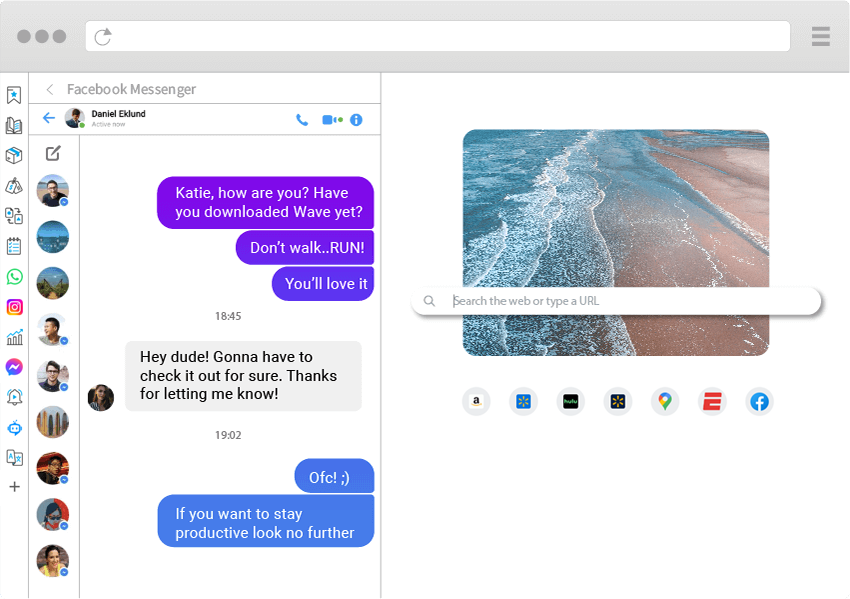Screen dimensions: 850x599
Task: Open Google Maps shortcut below the image
Action: coord(664,401)
